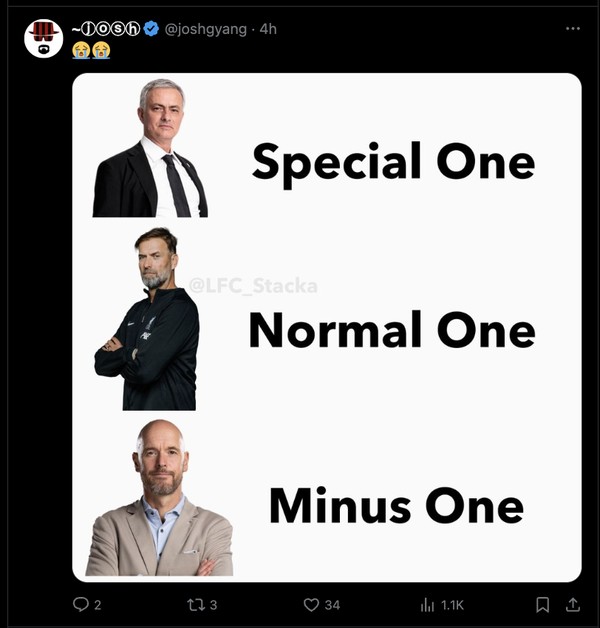Open the photo beside "Special One"

[150, 148]
